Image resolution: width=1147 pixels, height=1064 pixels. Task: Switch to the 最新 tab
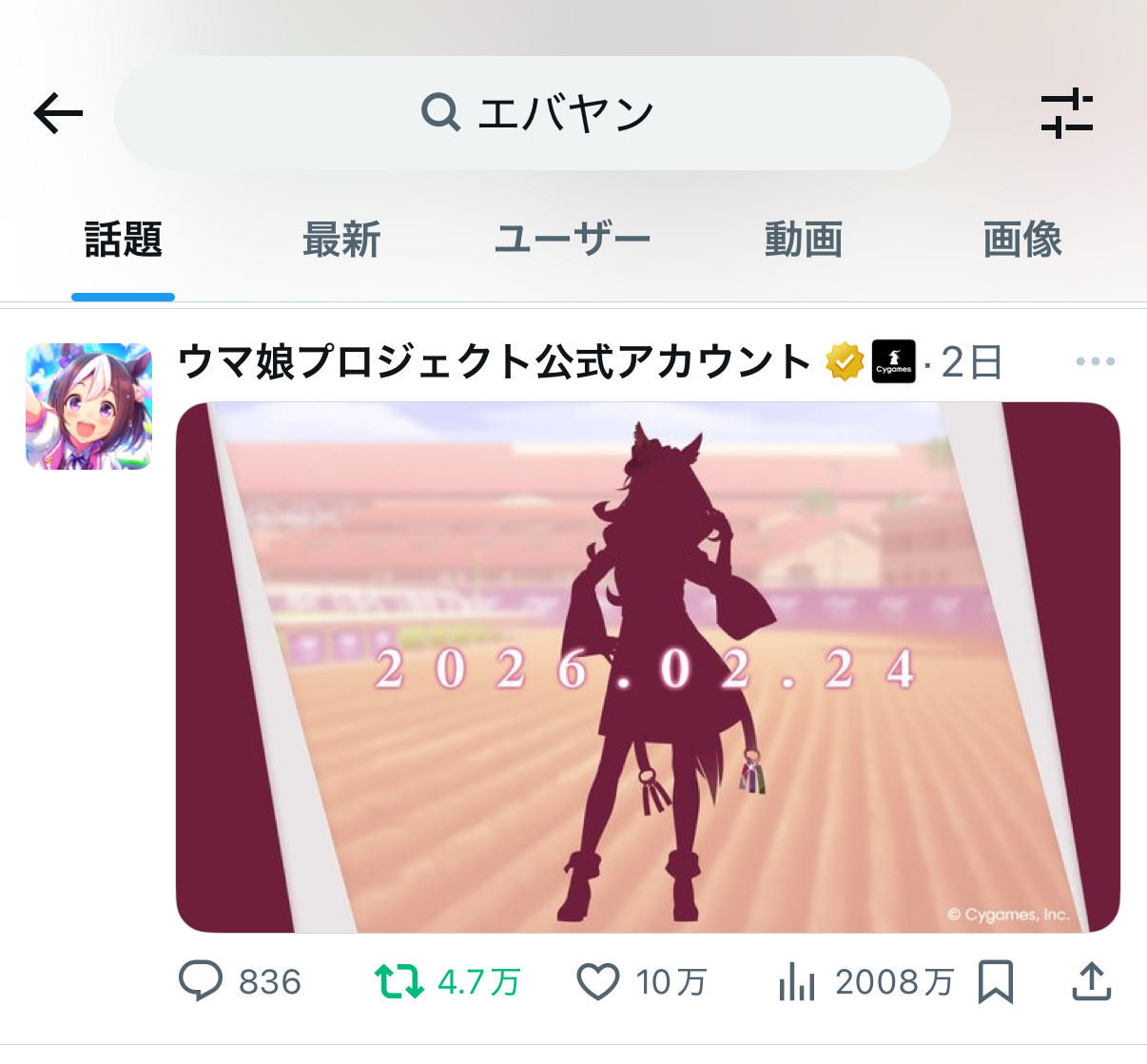point(341,240)
